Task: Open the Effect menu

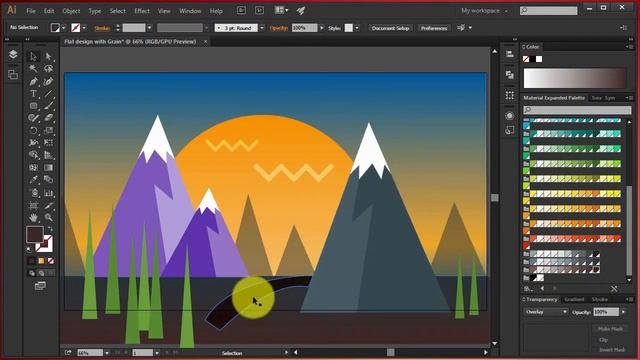Action: point(142,11)
